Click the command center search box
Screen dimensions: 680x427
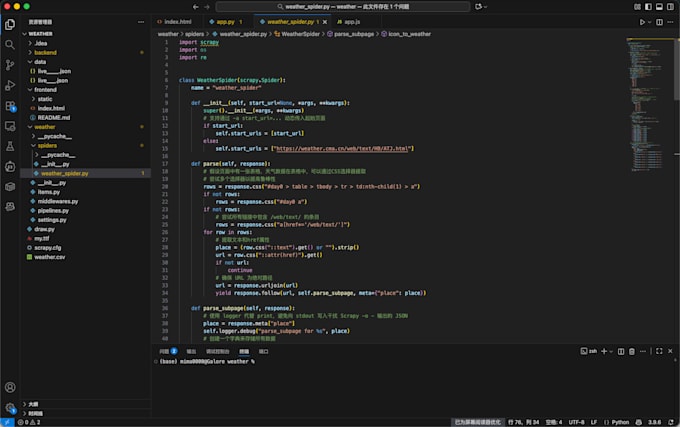tap(343, 7)
